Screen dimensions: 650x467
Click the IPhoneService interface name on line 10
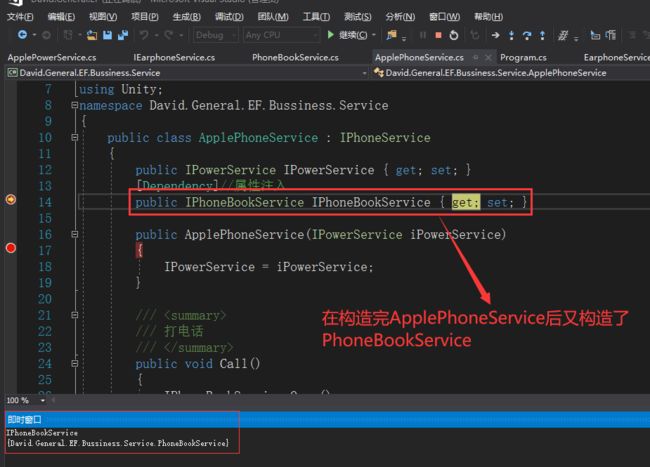(x=385, y=138)
